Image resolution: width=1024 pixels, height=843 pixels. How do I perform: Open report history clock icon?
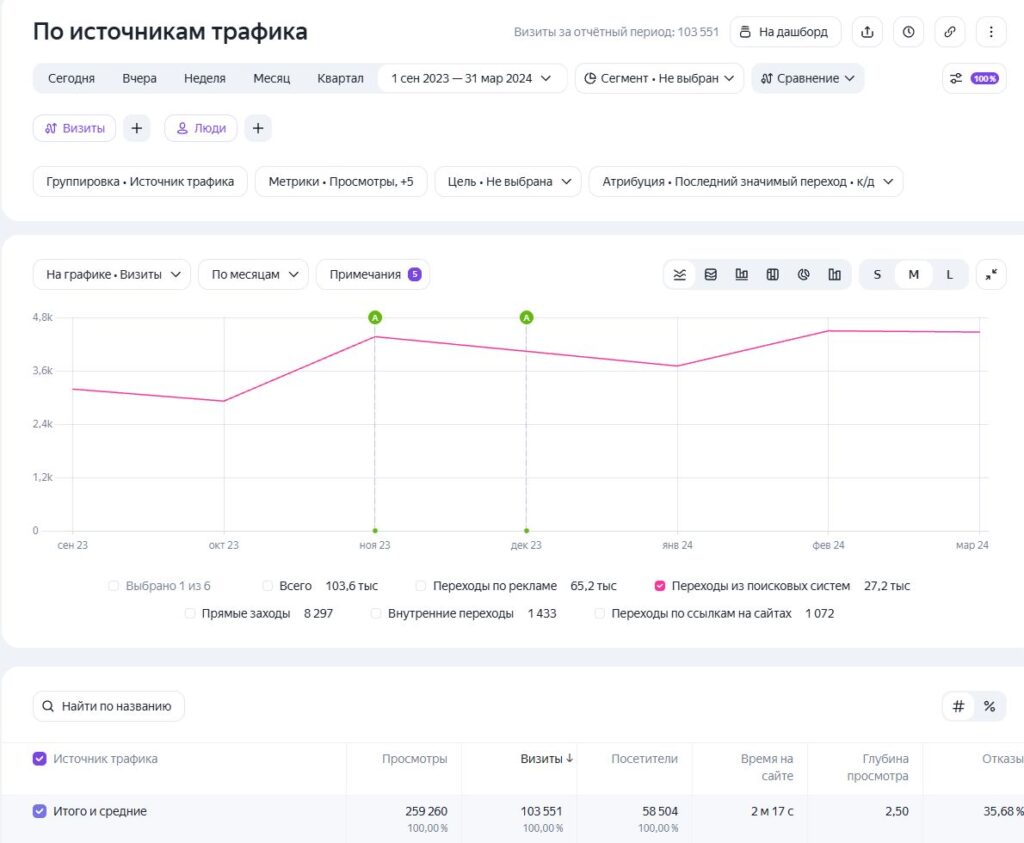point(908,32)
